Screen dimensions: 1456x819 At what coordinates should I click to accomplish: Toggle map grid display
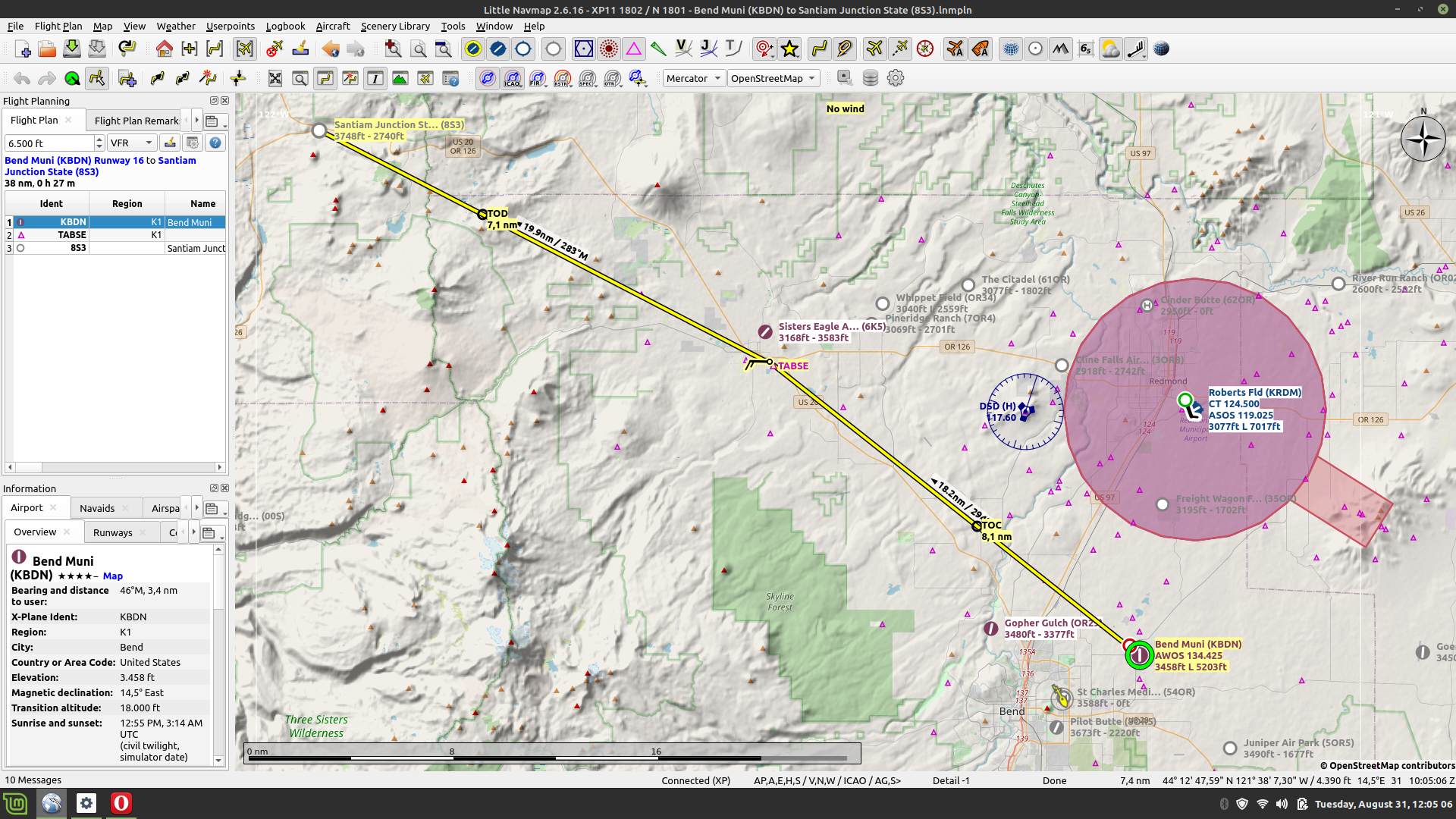[1011, 49]
